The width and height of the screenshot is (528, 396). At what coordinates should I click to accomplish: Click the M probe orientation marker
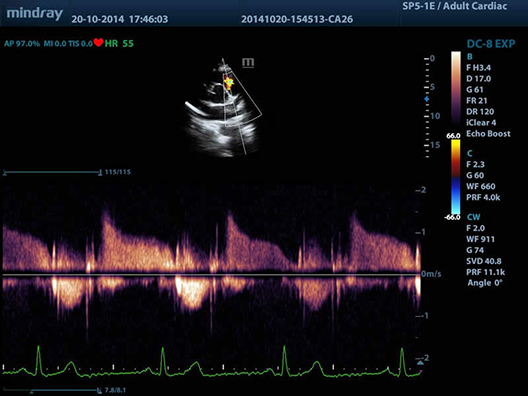click(248, 63)
